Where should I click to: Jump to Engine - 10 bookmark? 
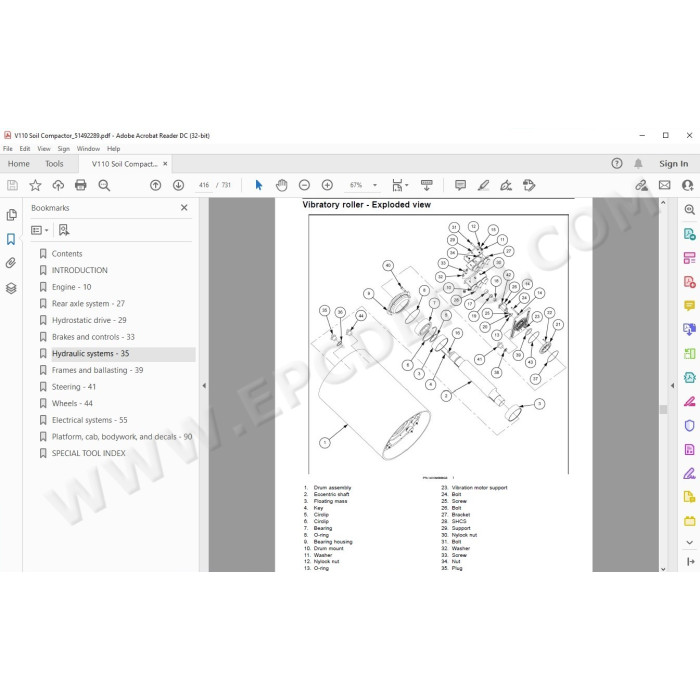[x=71, y=287]
